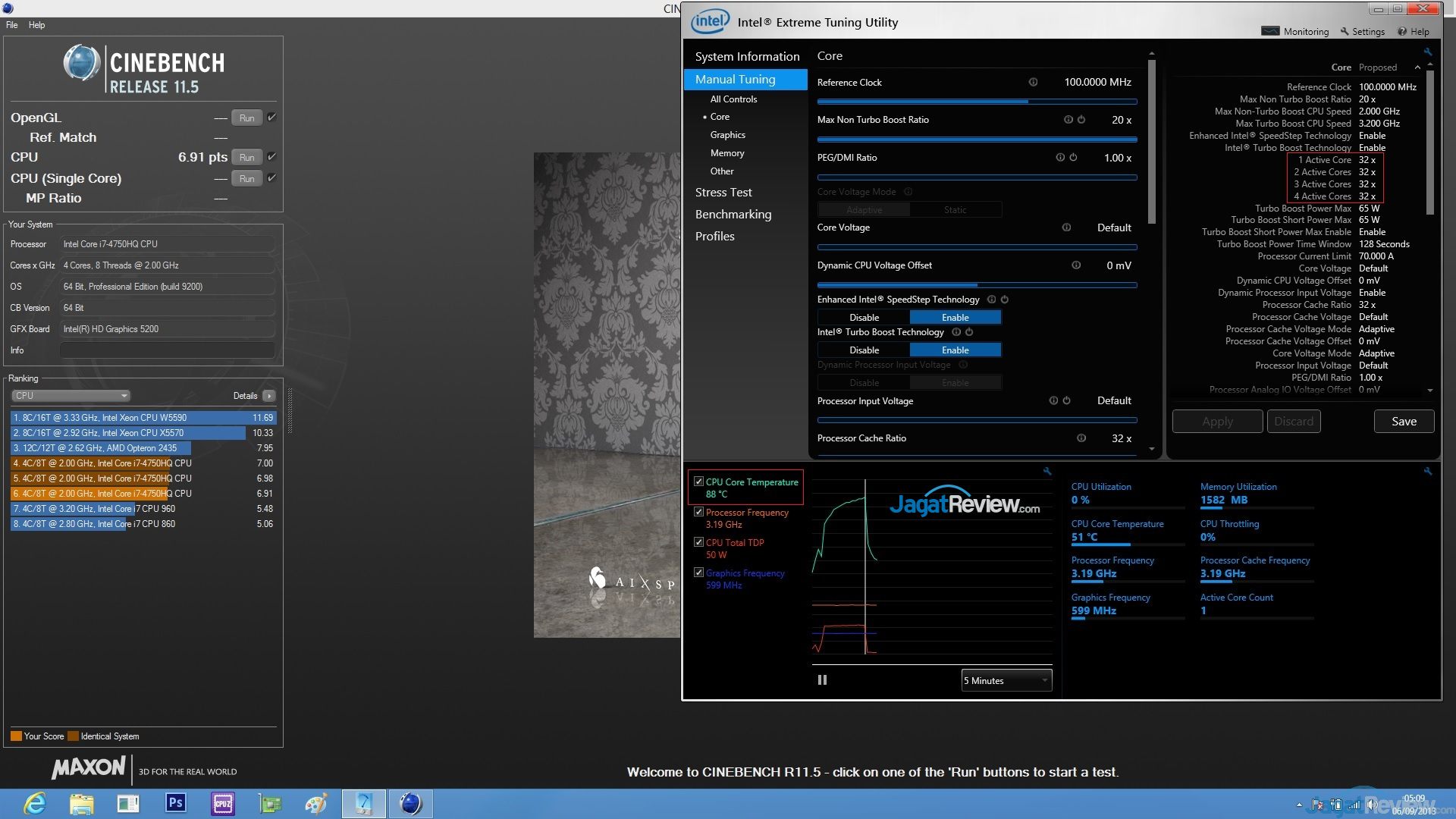The height and width of the screenshot is (819, 1456).
Task: Open CPU ranking dropdown in Cinebench
Action: [x=71, y=396]
